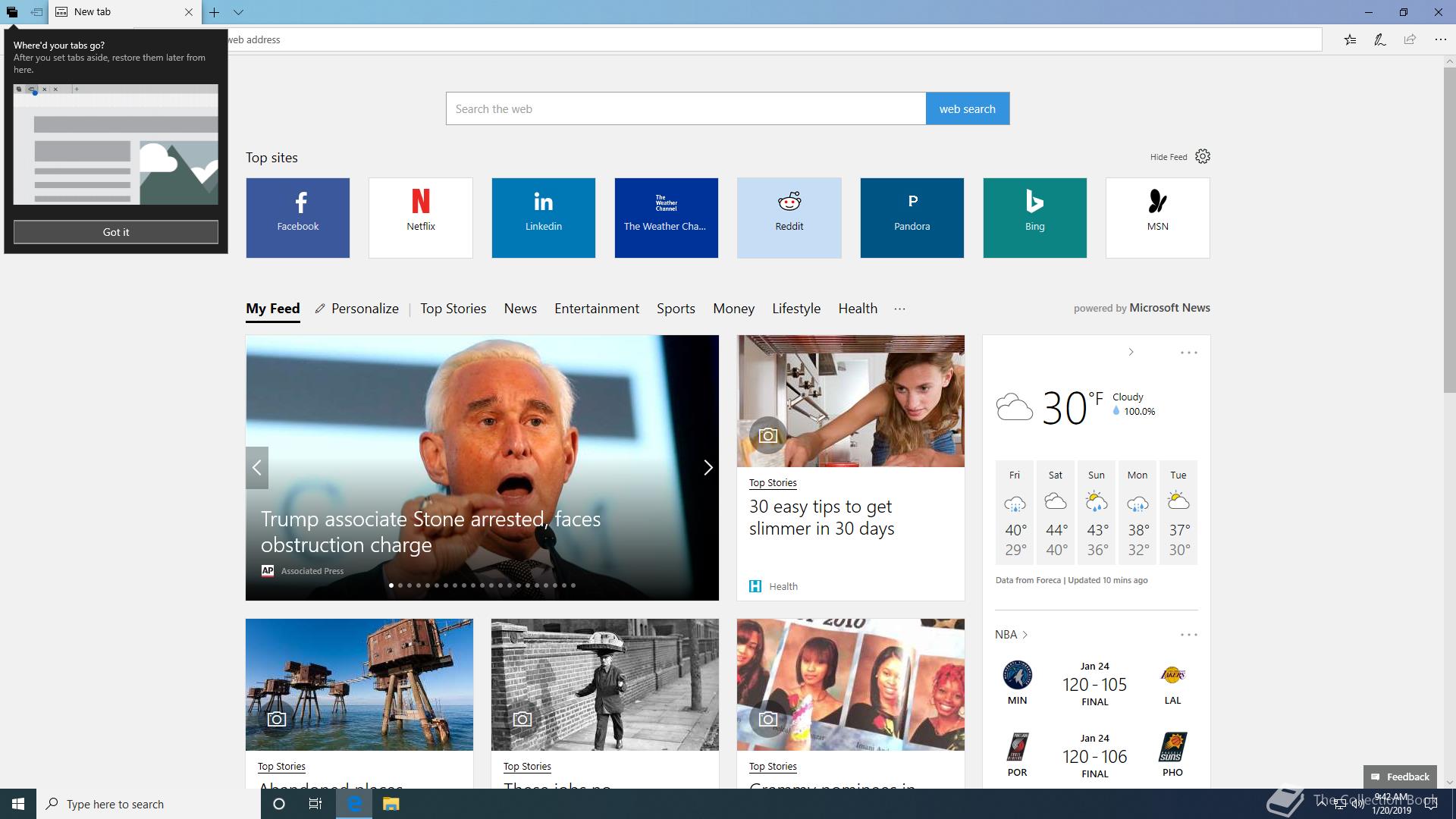Image resolution: width=1456 pixels, height=819 pixels.
Task: Switch to the Money tab
Action: coord(733,309)
